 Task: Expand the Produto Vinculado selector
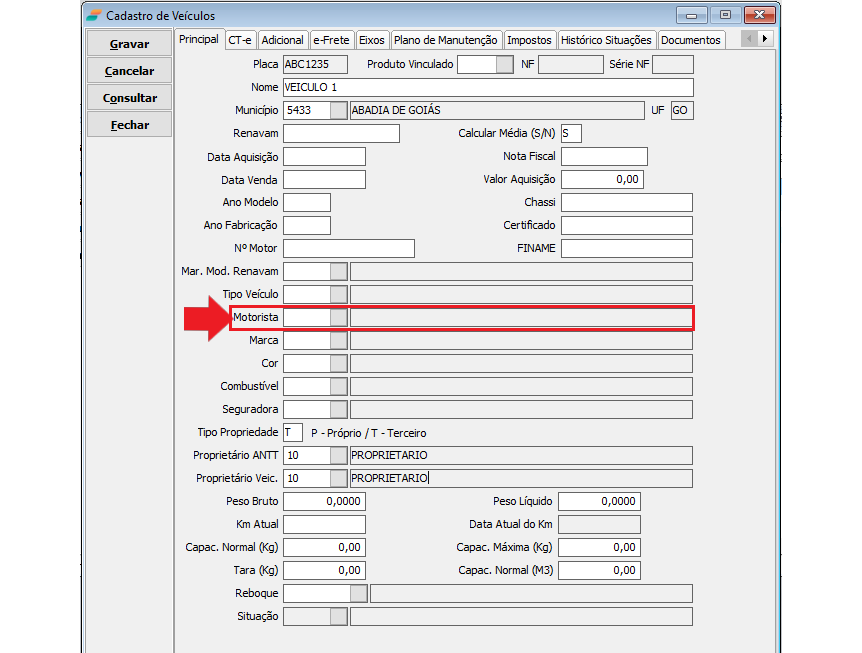coord(505,65)
